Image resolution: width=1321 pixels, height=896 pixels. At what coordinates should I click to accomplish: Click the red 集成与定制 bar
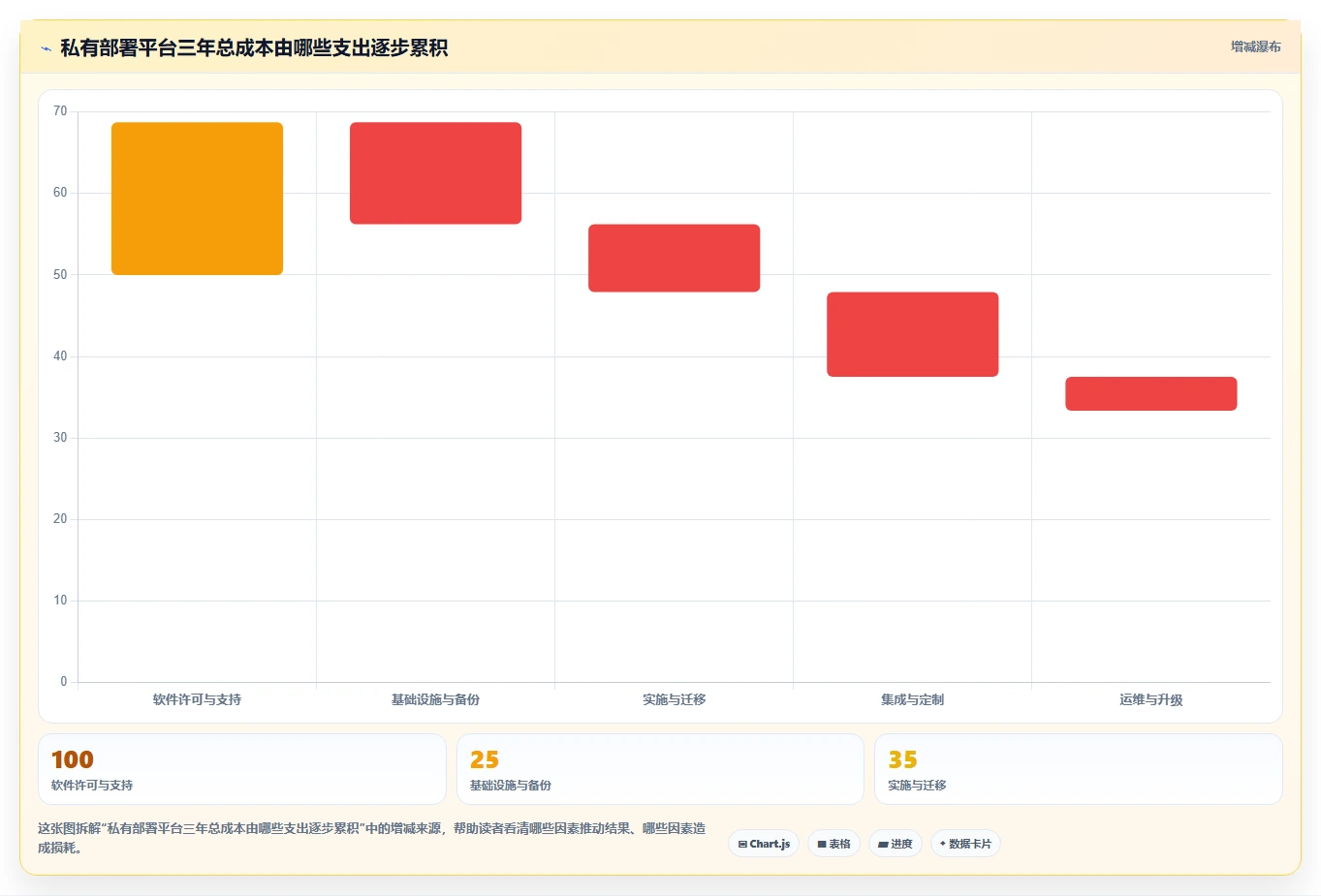(912, 334)
